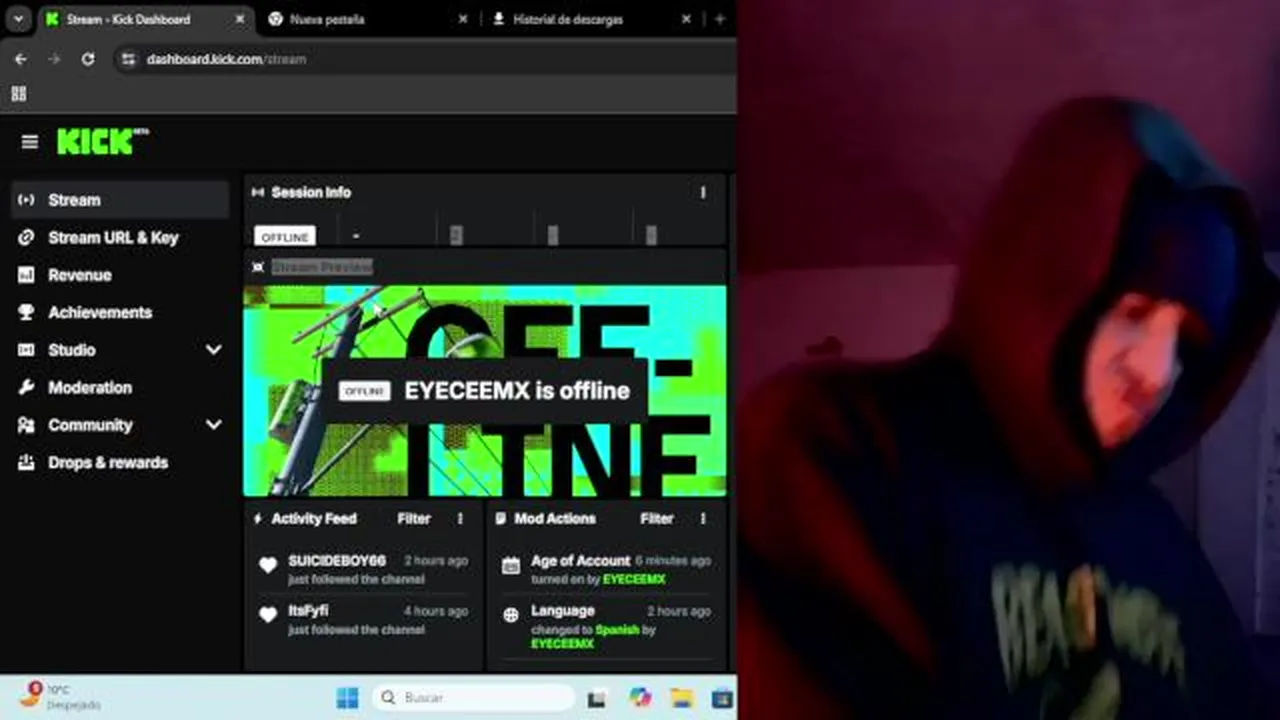Open a new browser tab
The width and height of the screenshot is (1280, 720).
[719, 19]
